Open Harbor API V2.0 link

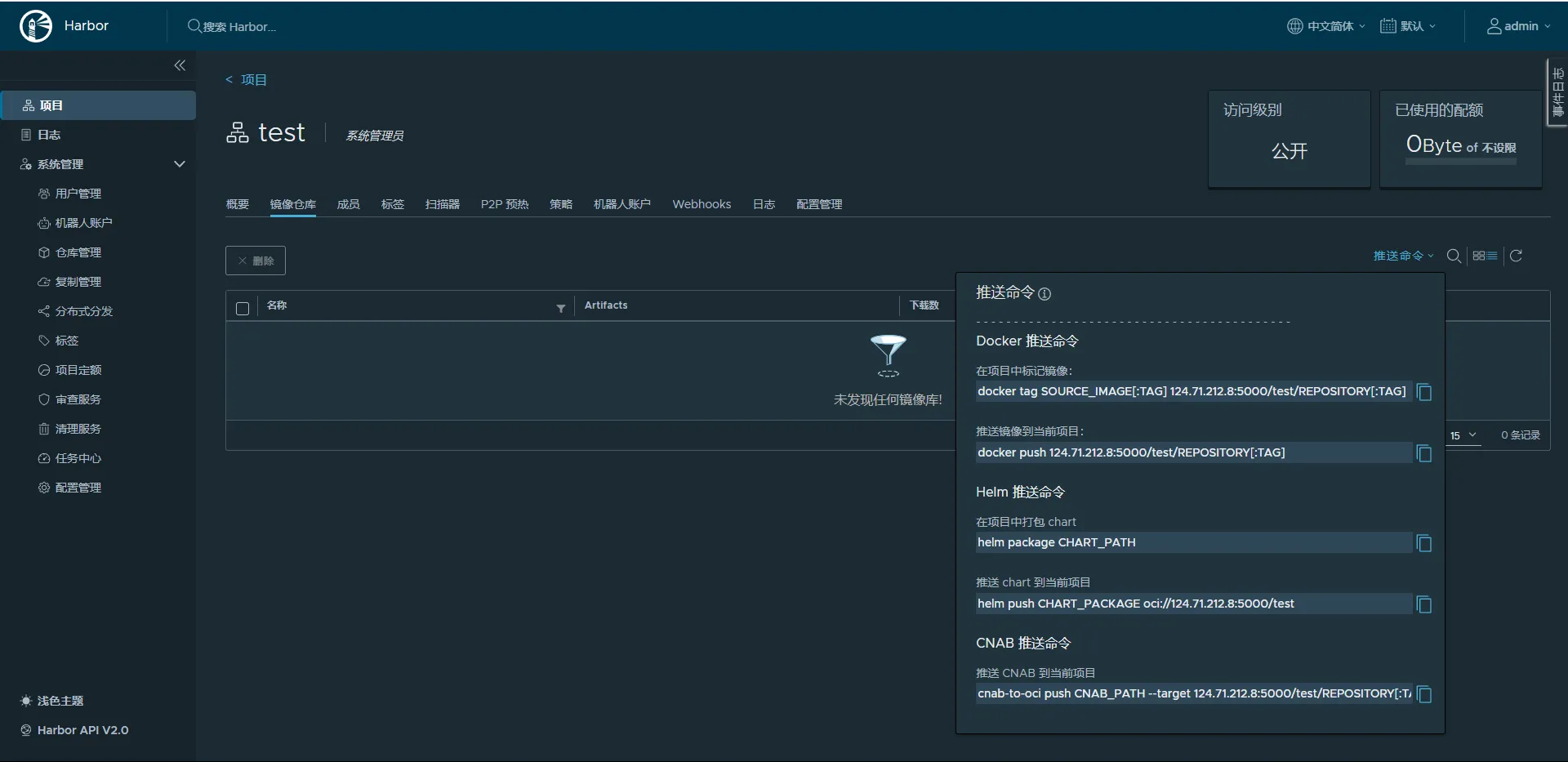(74, 730)
